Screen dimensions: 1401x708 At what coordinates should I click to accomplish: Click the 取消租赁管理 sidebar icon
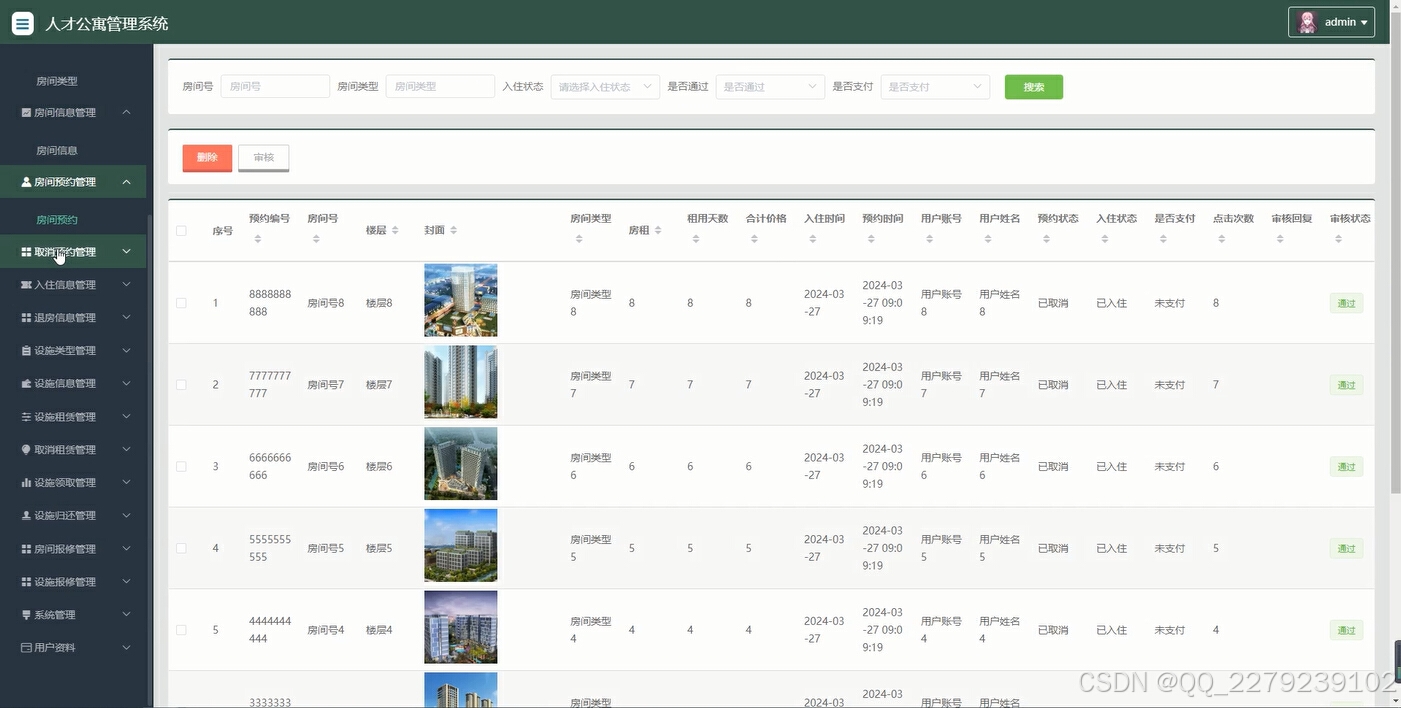26,450
